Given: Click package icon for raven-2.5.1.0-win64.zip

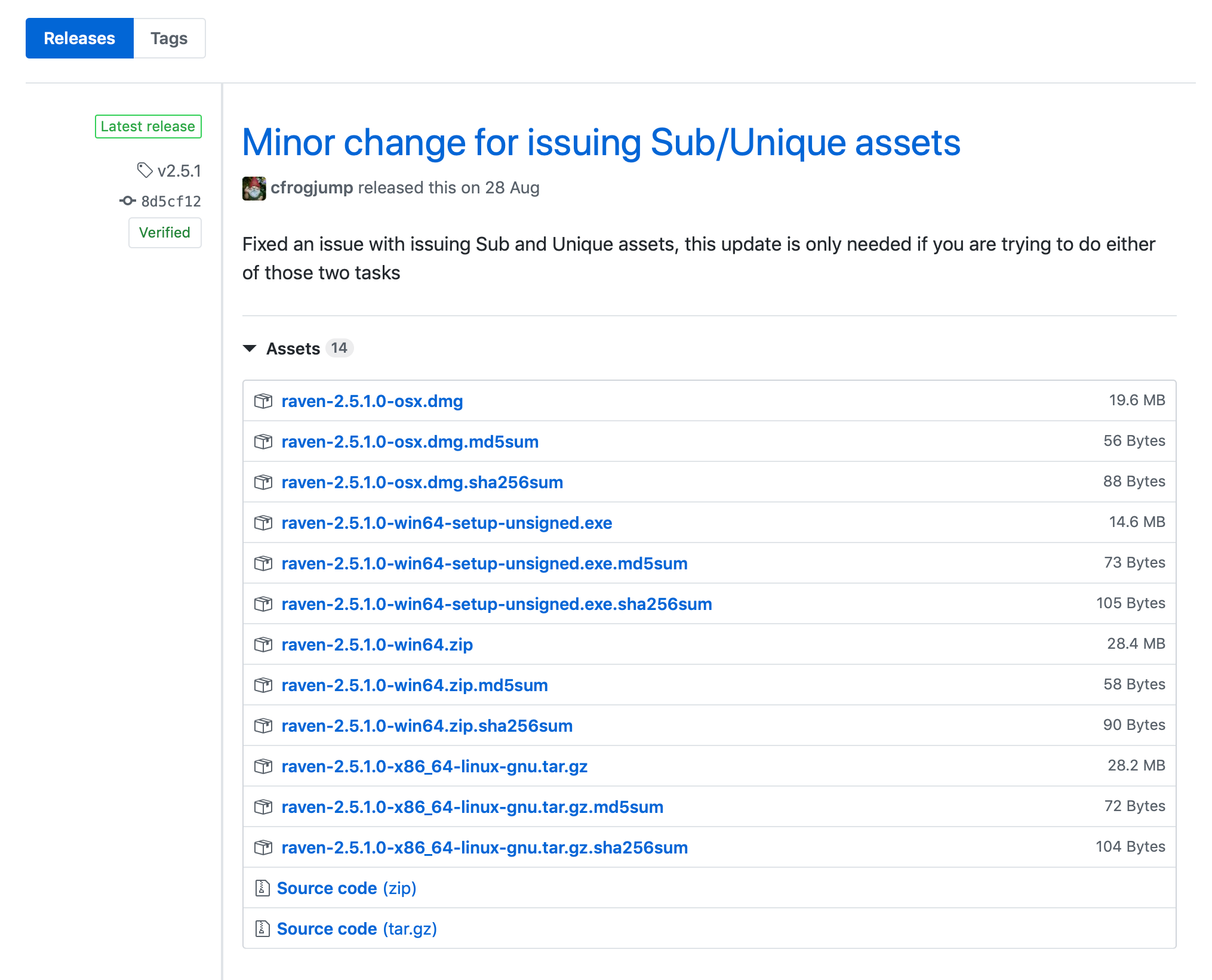Looking at the screenshot, I should click(263, 645).
